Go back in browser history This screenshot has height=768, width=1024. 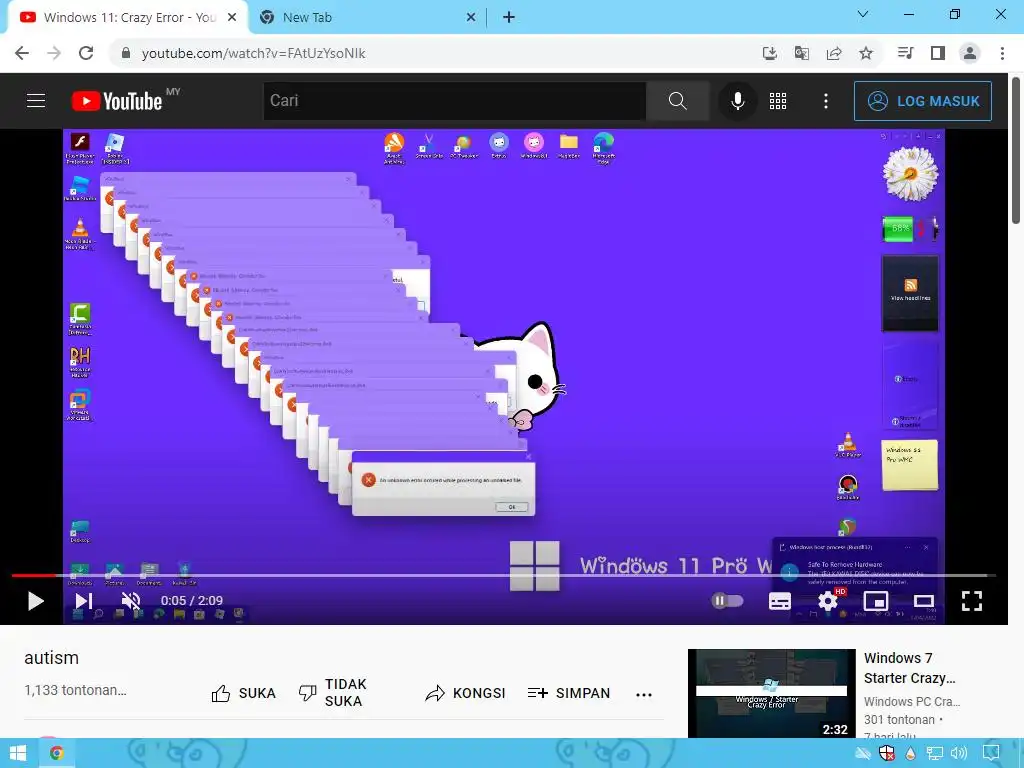[x=22, y=53]
